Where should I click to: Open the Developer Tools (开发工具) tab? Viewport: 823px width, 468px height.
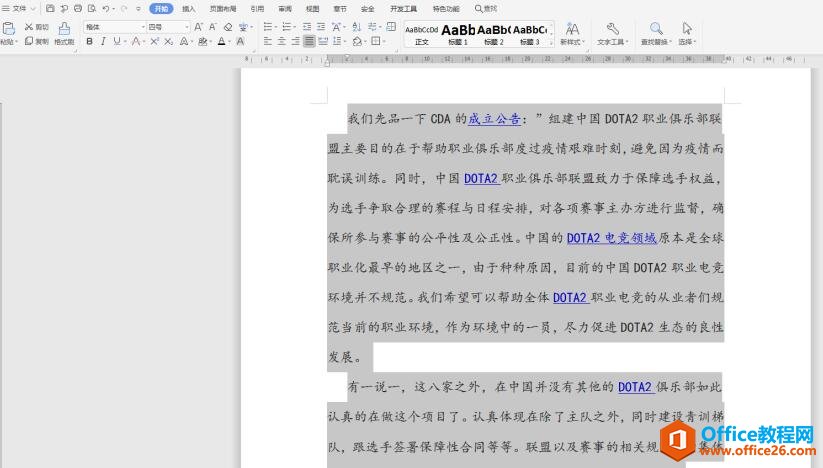click(403, 8)
